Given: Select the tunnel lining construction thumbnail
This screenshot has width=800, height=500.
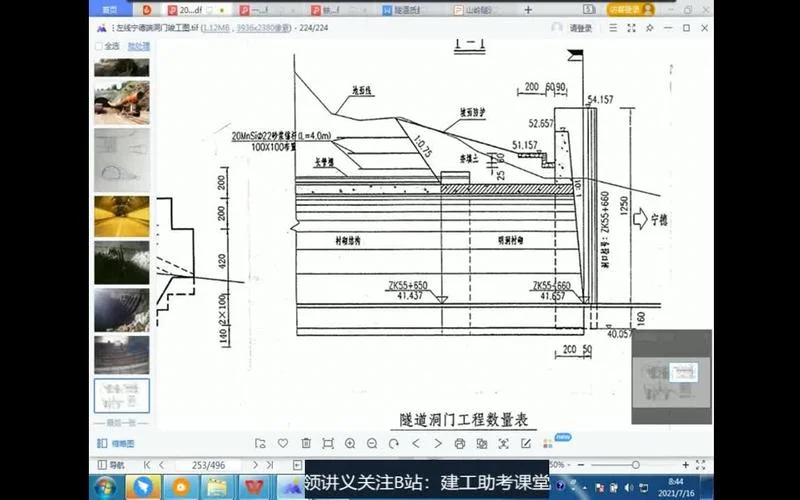Looking at the screenshot, I should (122, 355).
